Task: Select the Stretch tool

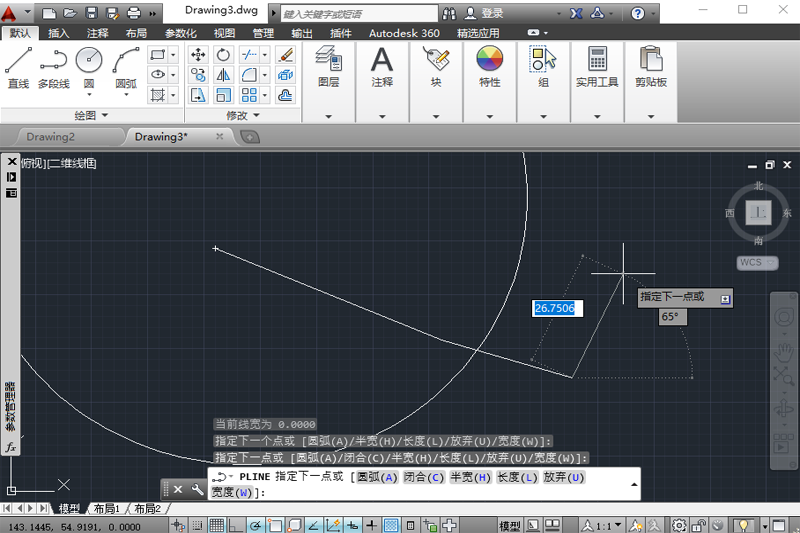Action: 198,95
